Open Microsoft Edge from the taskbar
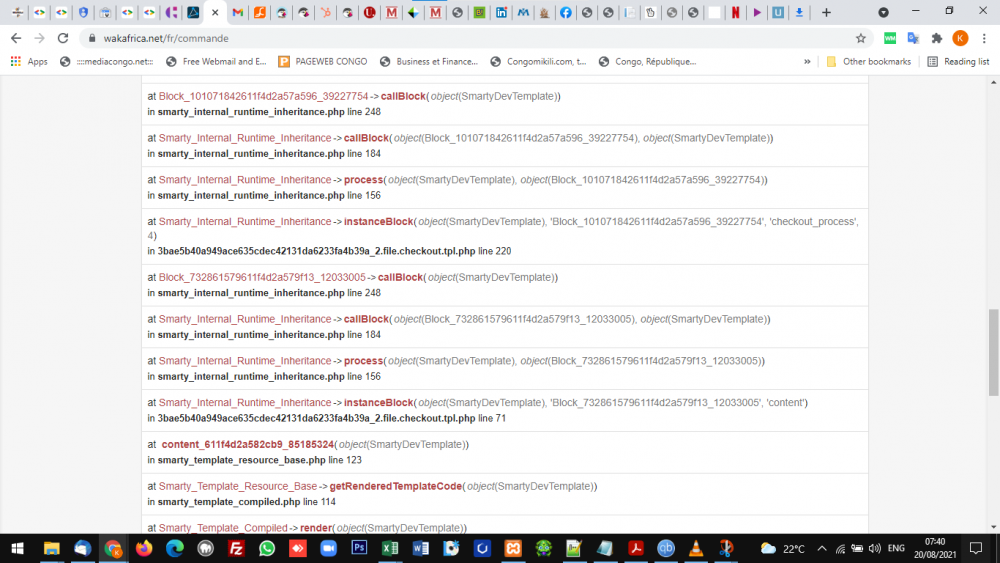 pyautogui.click(x=175, y=548)
